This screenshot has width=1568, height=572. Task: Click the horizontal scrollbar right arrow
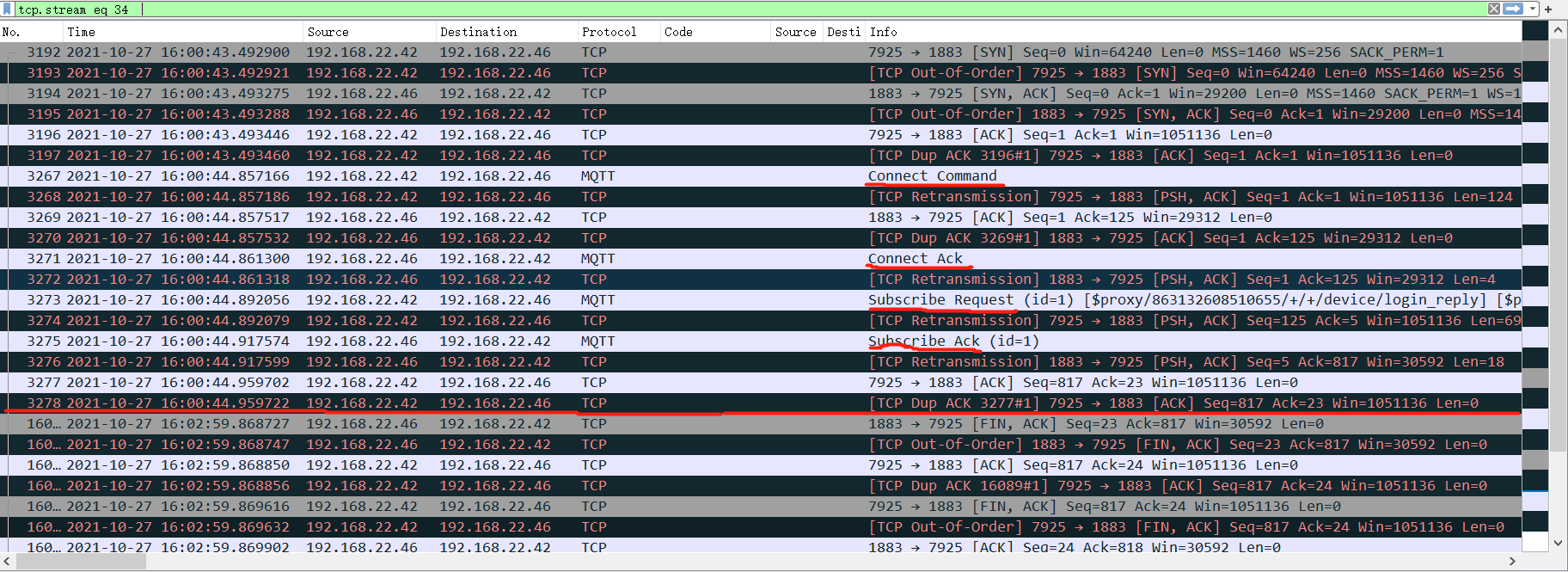(1512, 562)
